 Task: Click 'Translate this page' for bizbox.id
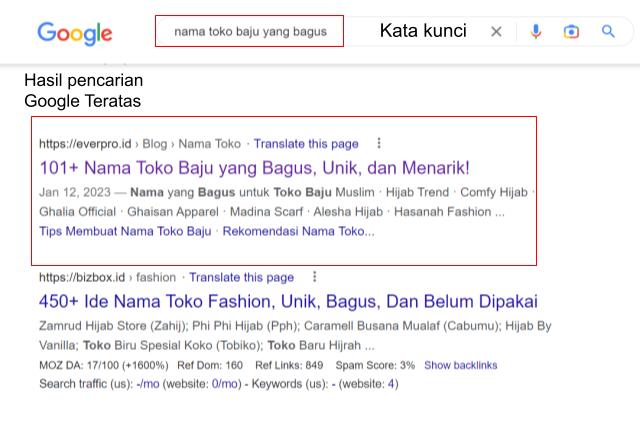click(x=242, y=277)
